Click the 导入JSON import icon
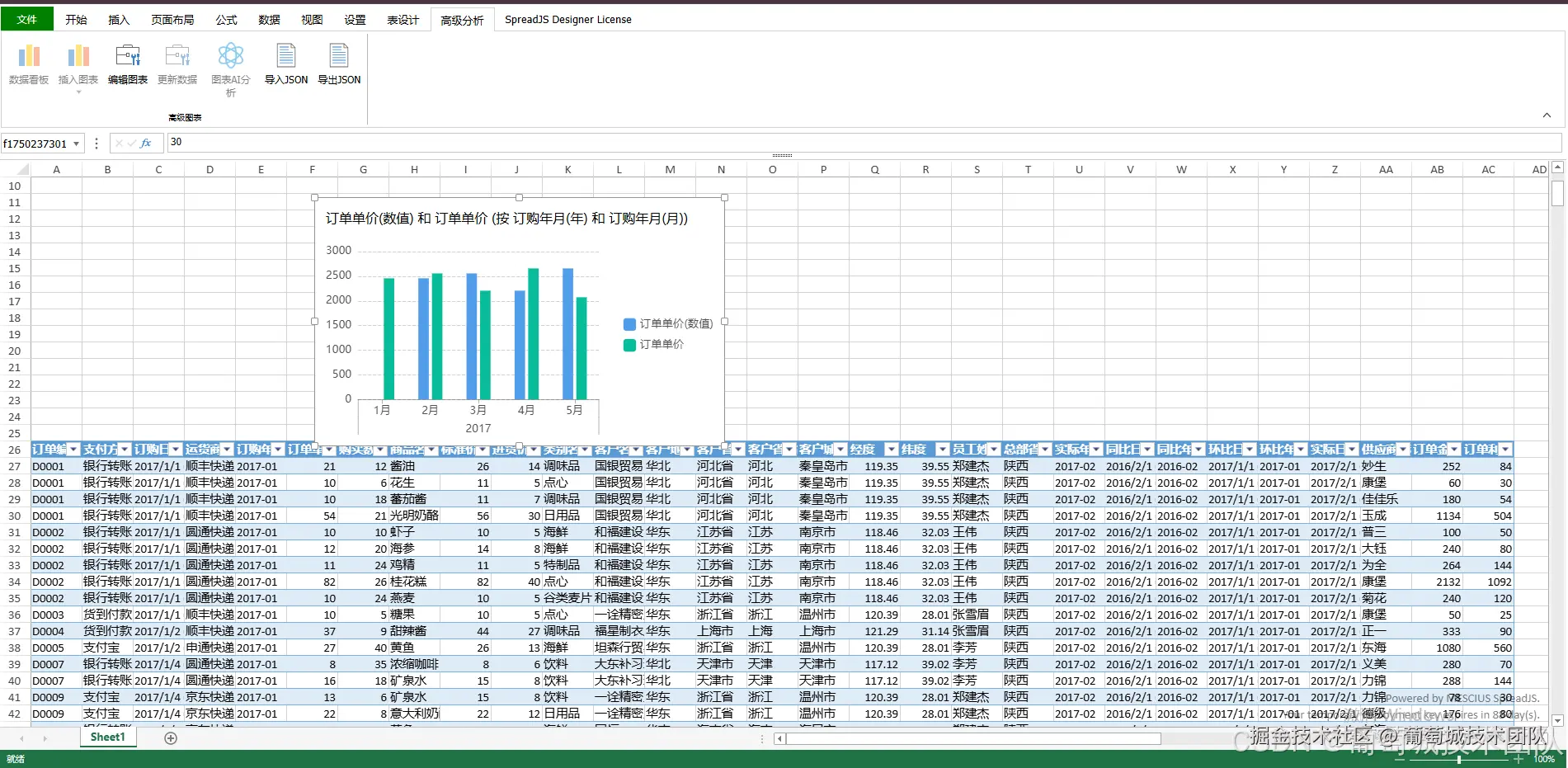 [x=285, y=56]
